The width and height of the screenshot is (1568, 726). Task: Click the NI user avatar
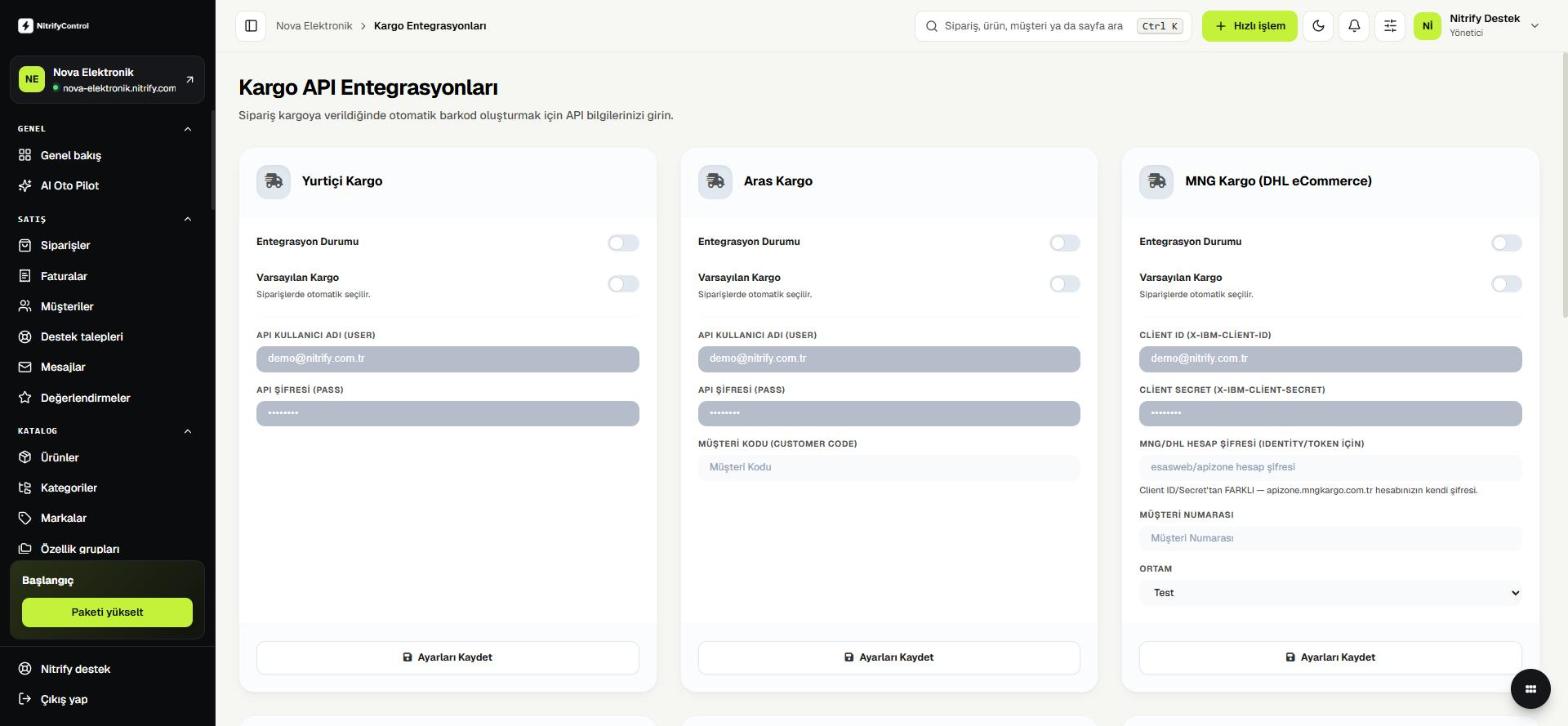[x=1427, y=26]
